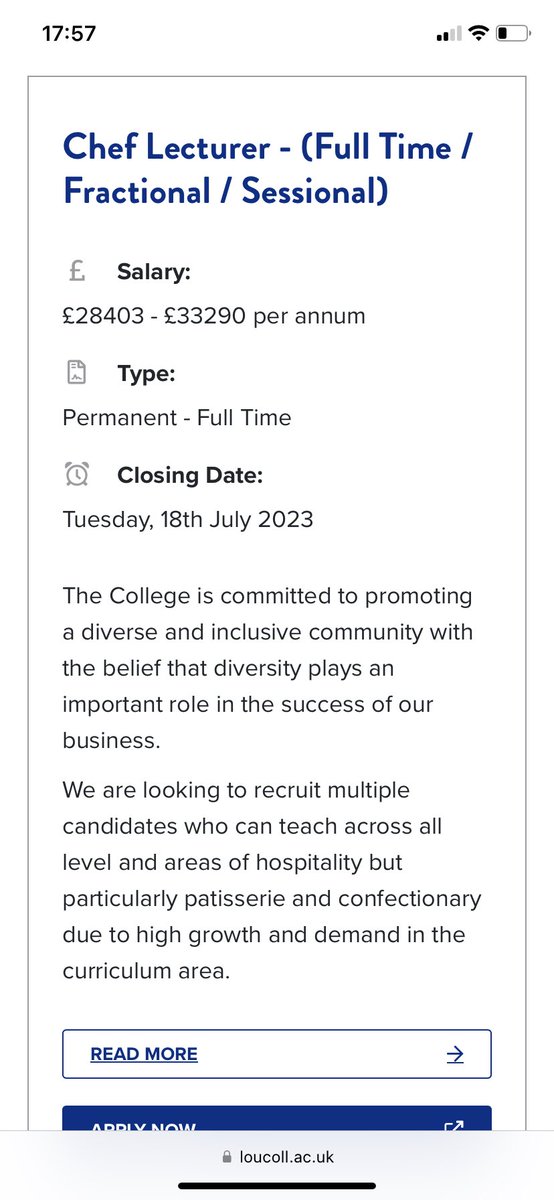
Task: Tap the Tuesday, 18th July 2023 date
Action: click(188, 519)
